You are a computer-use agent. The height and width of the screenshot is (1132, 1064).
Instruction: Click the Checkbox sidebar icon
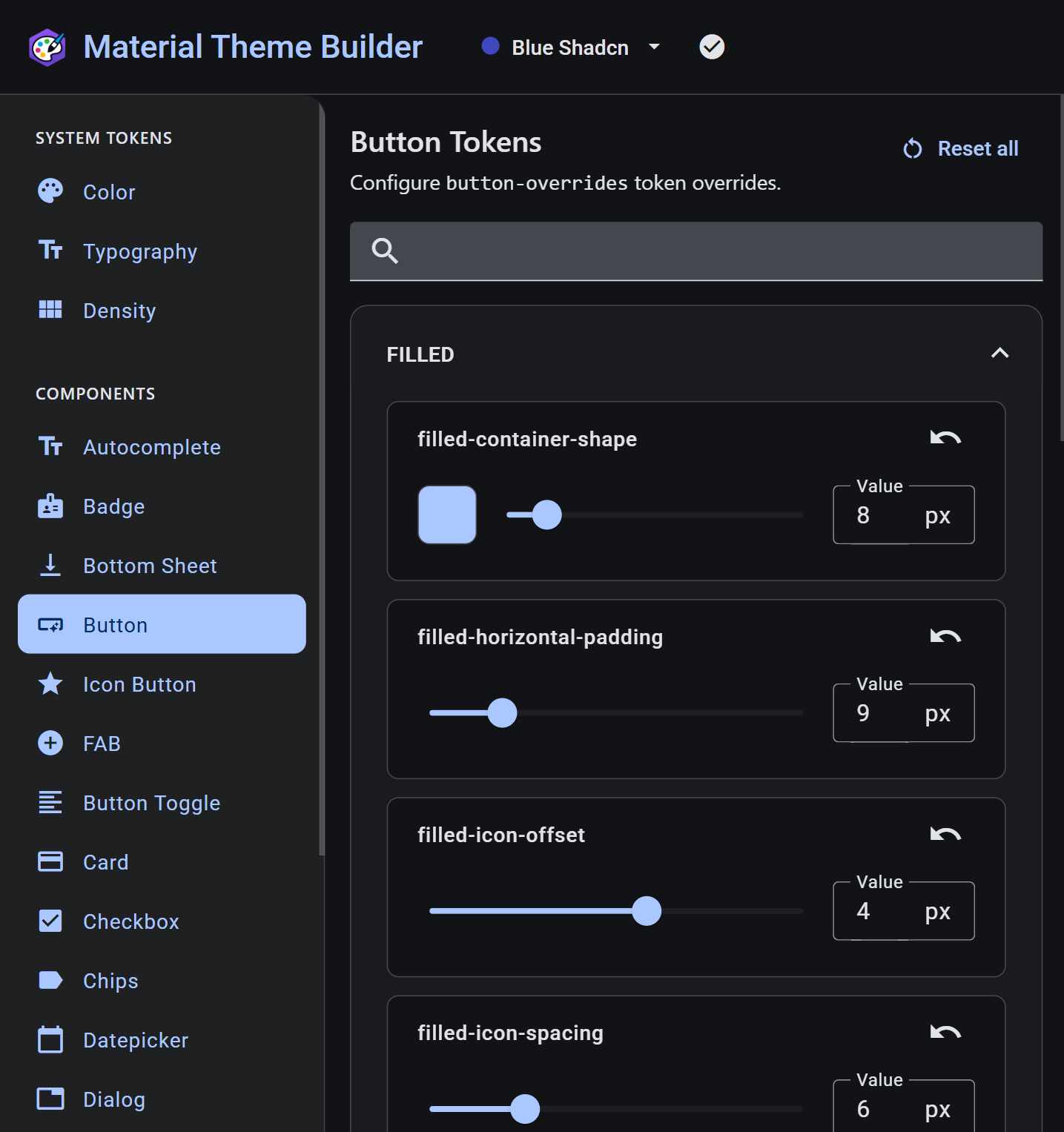[50, 921]
